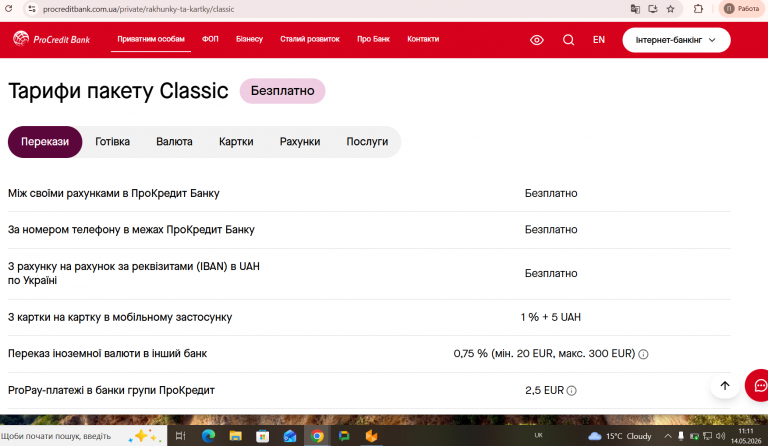Toggle accessibility view eye icon
This screenshot has height=446, width=768.
point(537,40)
